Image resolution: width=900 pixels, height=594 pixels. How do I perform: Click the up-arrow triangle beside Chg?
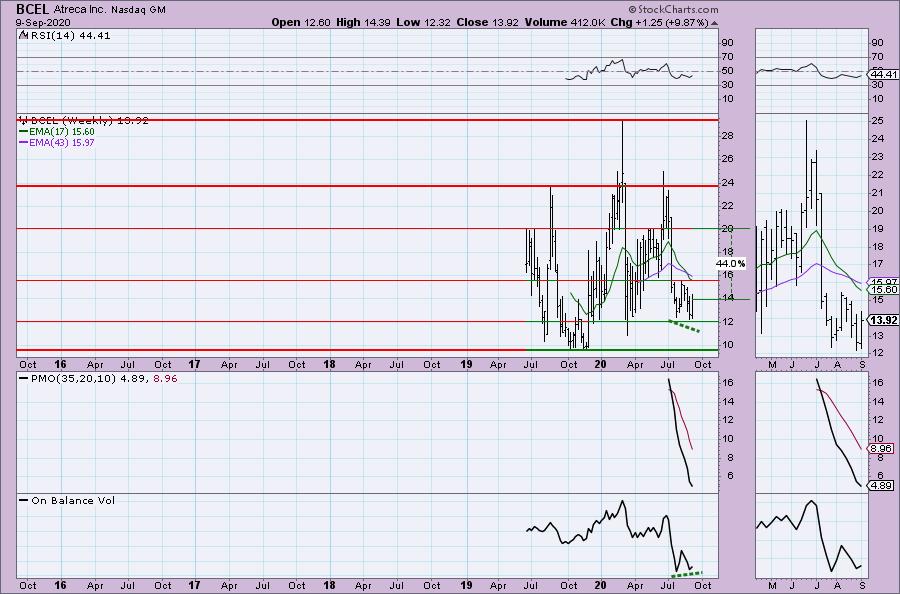[714, 23]
